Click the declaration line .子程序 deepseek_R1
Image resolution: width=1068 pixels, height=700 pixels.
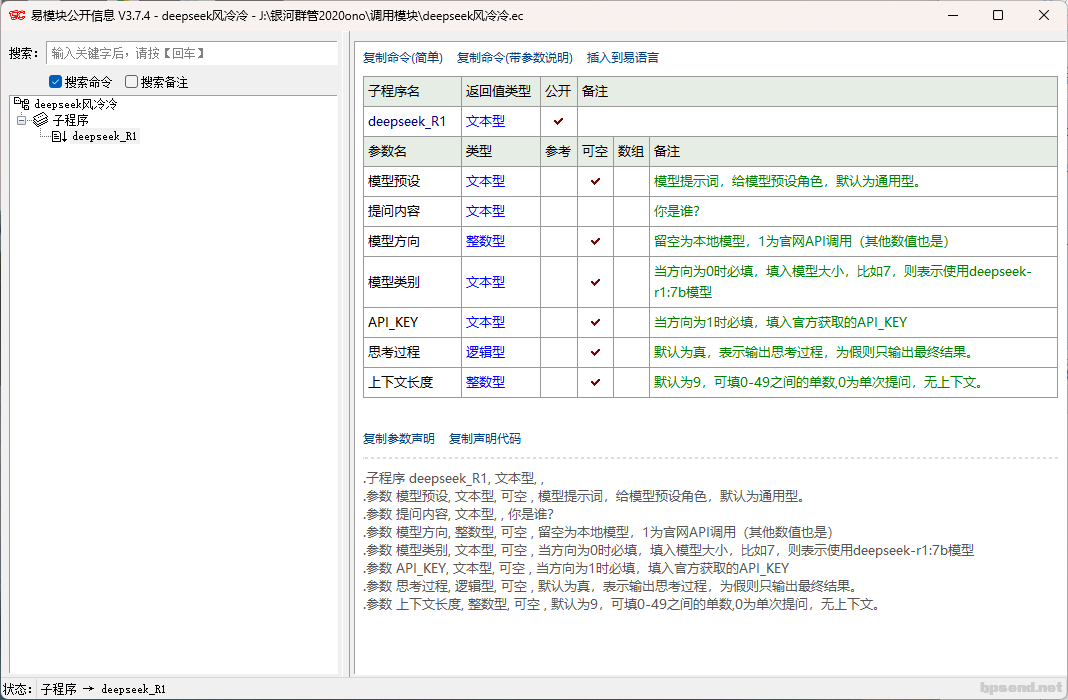click(x=454, y=478)
